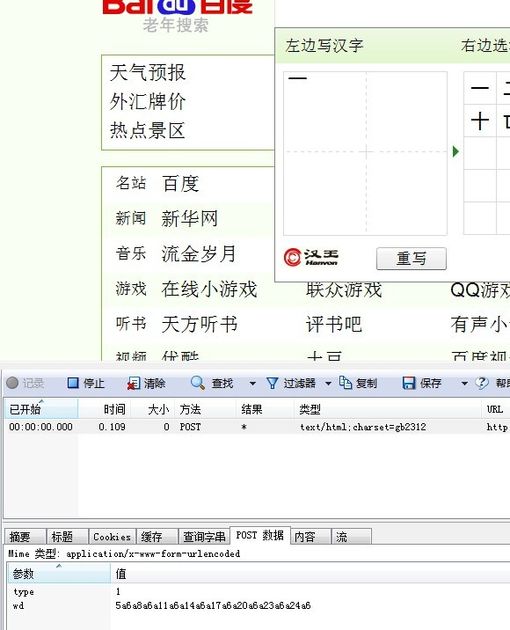Image resolution: width=510 pixels, height=630 pixels.
Task: Switch to the 查询字串 tab
Action: 204,537
